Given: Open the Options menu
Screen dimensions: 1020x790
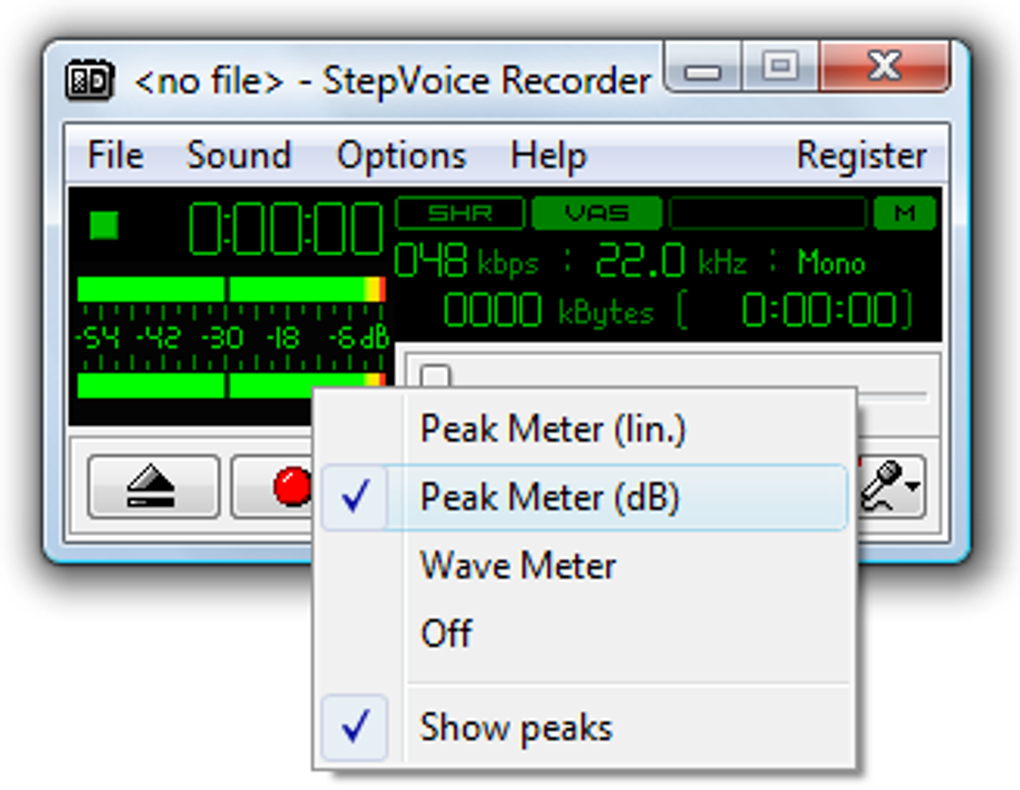Looking at the screenshot, I should coord(401,156).
